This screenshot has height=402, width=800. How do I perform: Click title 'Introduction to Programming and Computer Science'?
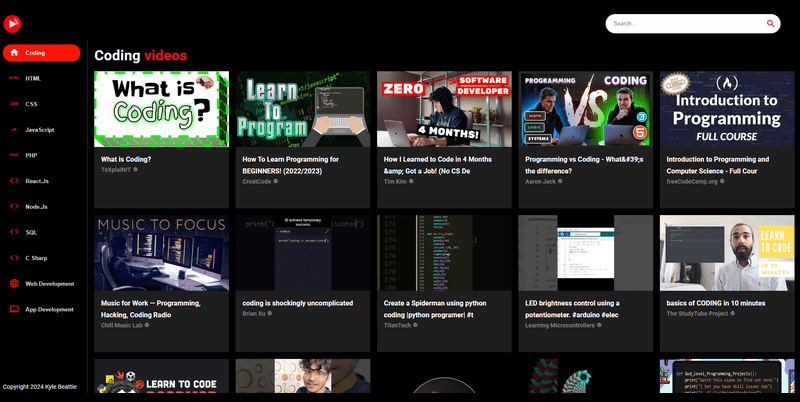coord(717,165)
